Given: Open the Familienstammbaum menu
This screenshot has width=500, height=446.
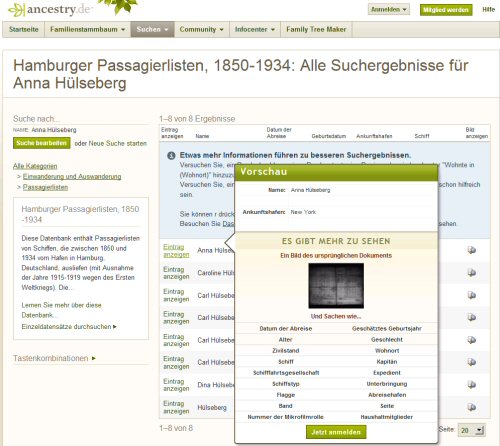Looking at the screenshot, I should pyautogui.click(x=88, y=29).
